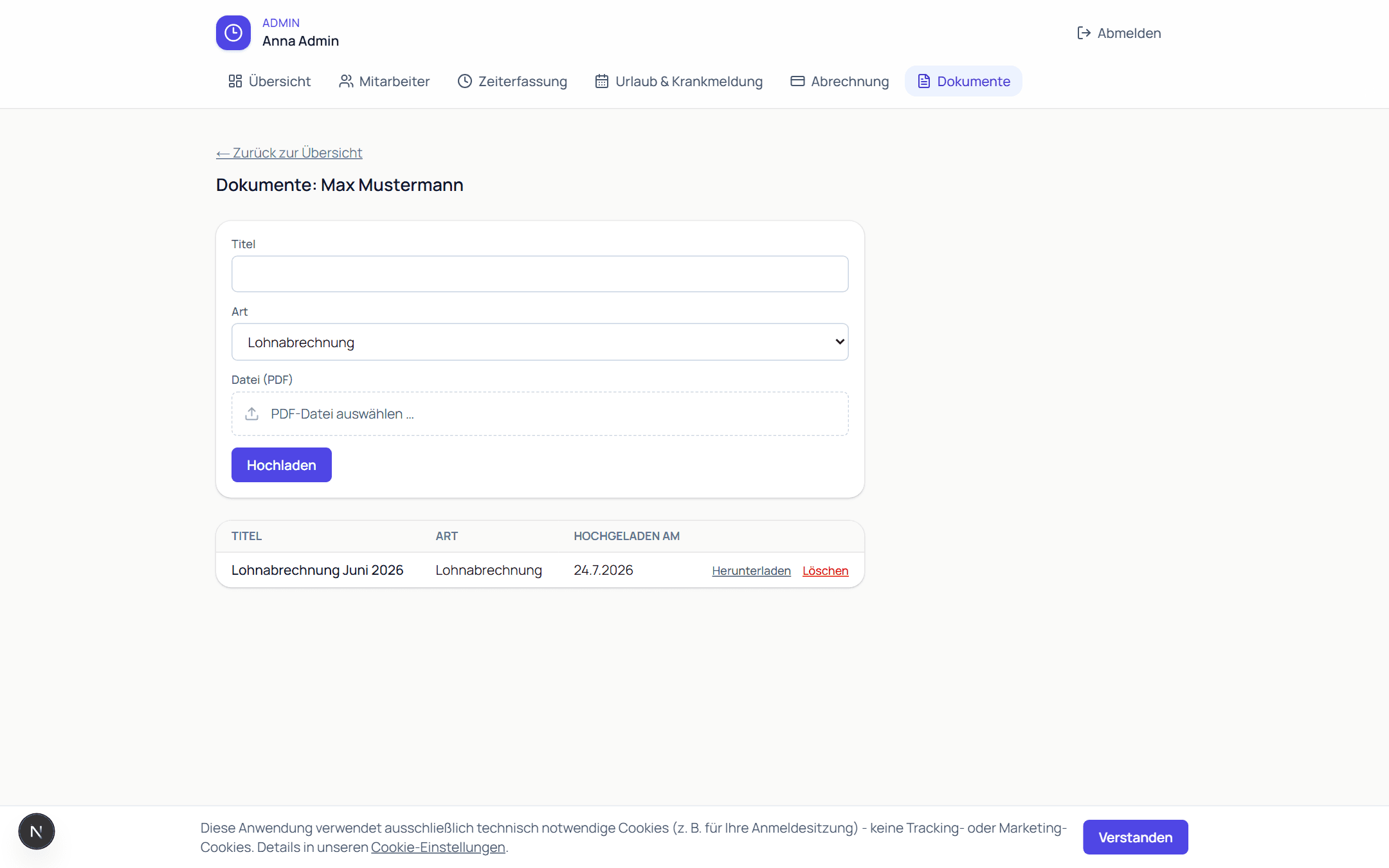
Task: Click the Mitarbeiter people icon
Action: click(346, 81)
